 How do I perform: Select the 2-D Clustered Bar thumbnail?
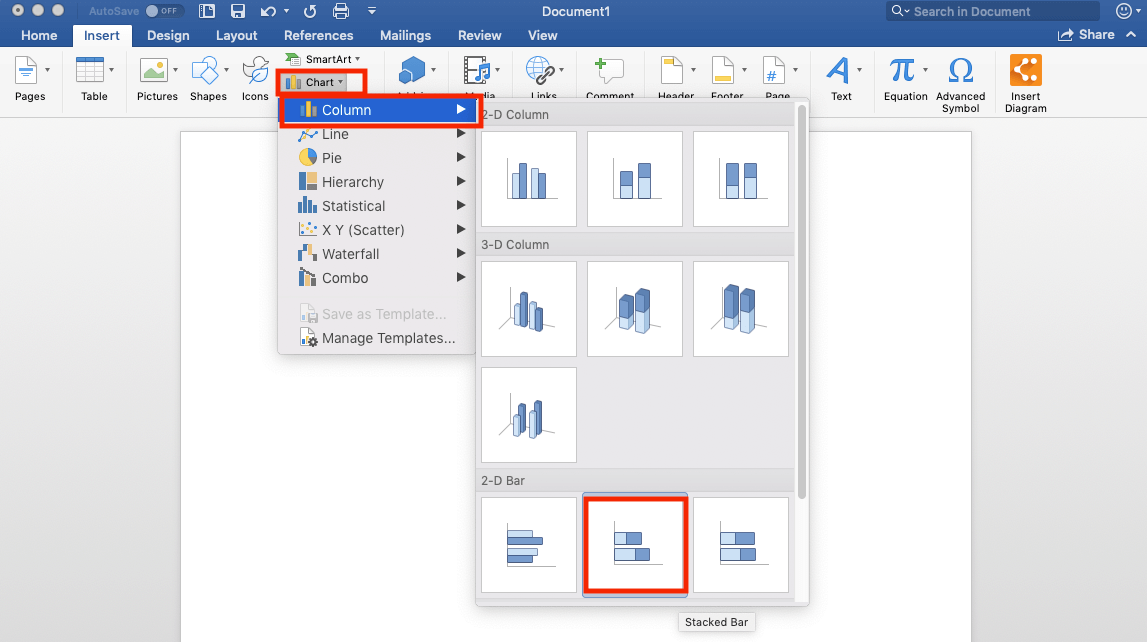(529, 545)
